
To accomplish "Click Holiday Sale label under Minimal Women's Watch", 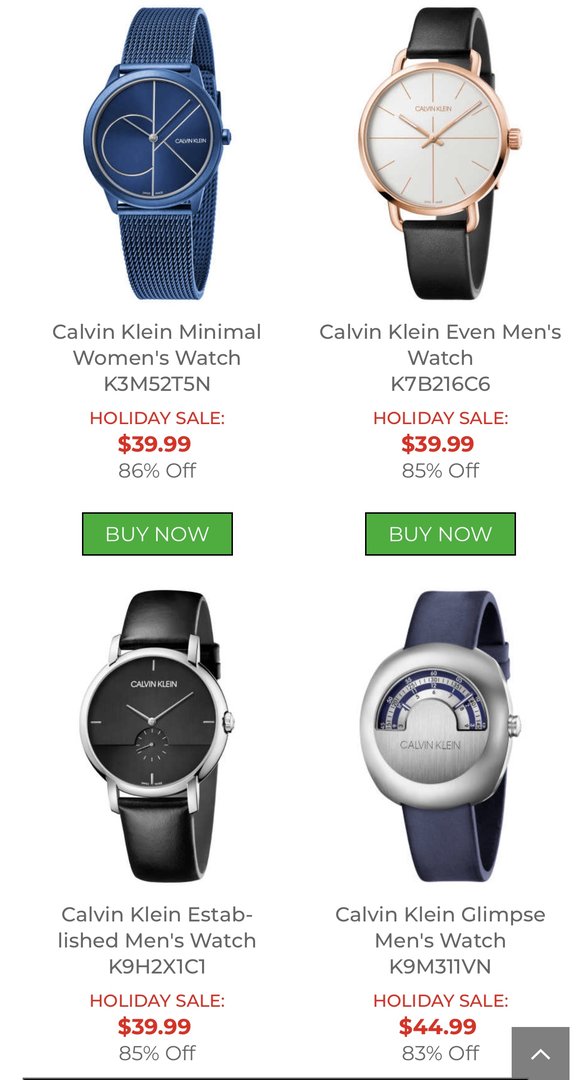I will (157, 418).
